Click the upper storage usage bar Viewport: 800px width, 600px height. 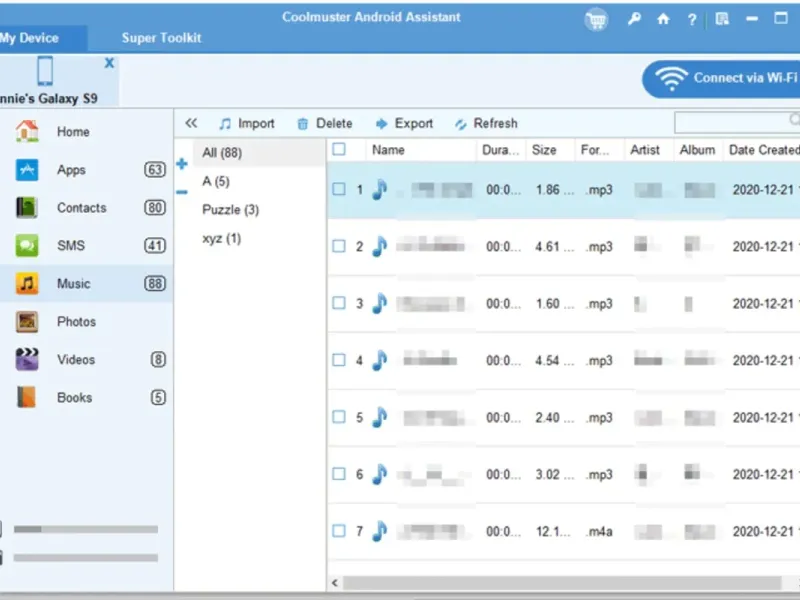click(x=86, y=530)
